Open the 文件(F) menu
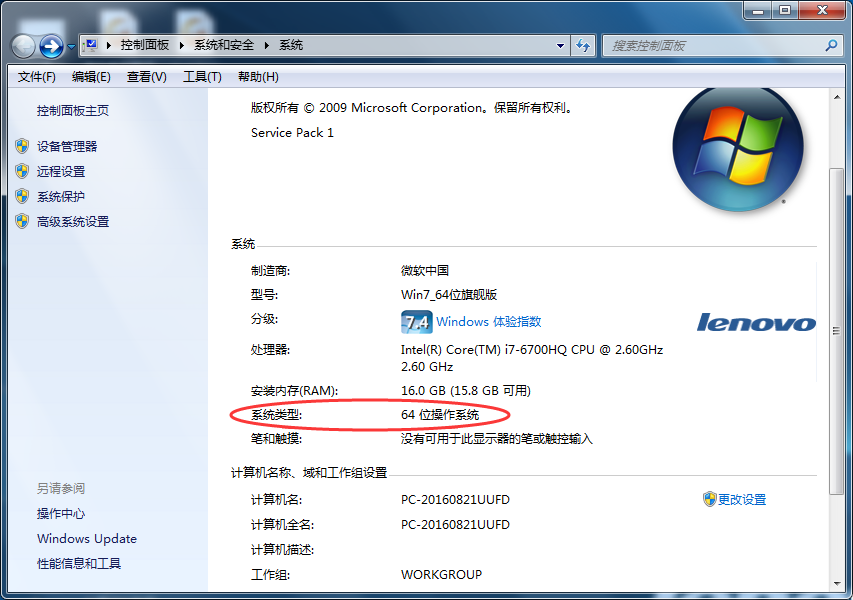The width and height of the screenshot is (853, 600). [36, 77]
